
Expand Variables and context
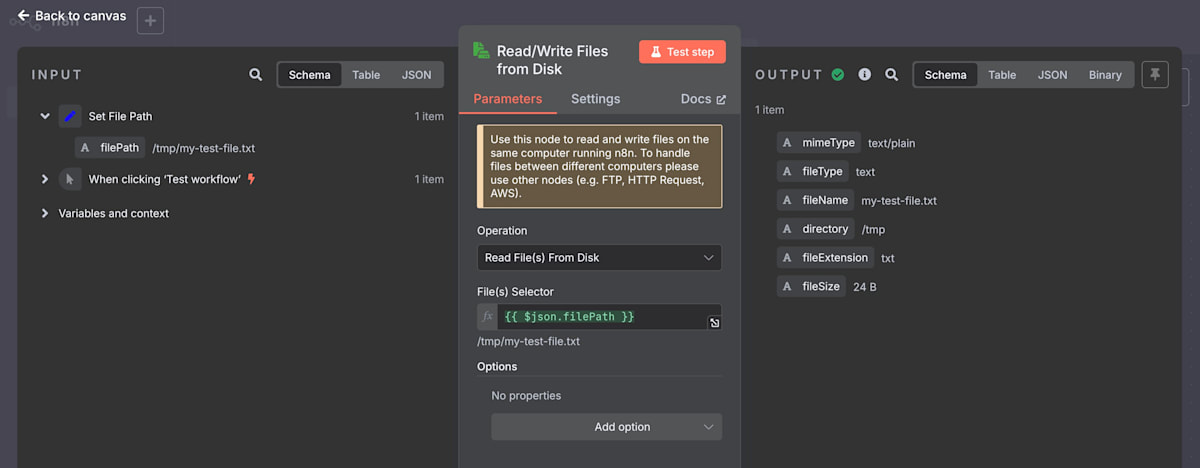(x=45, y=213)
